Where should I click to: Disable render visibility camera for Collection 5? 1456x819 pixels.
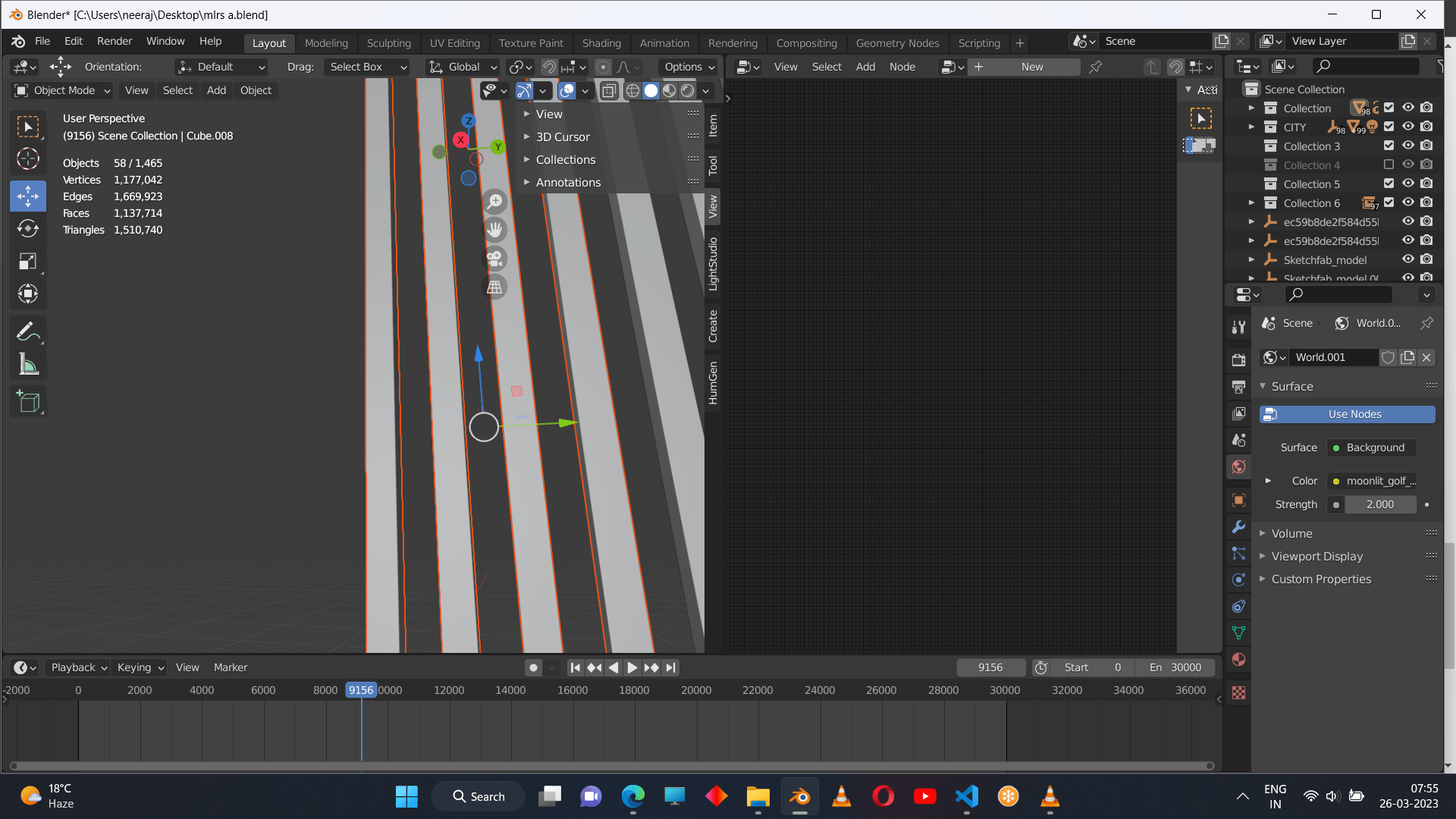[x=1426, y=184]
